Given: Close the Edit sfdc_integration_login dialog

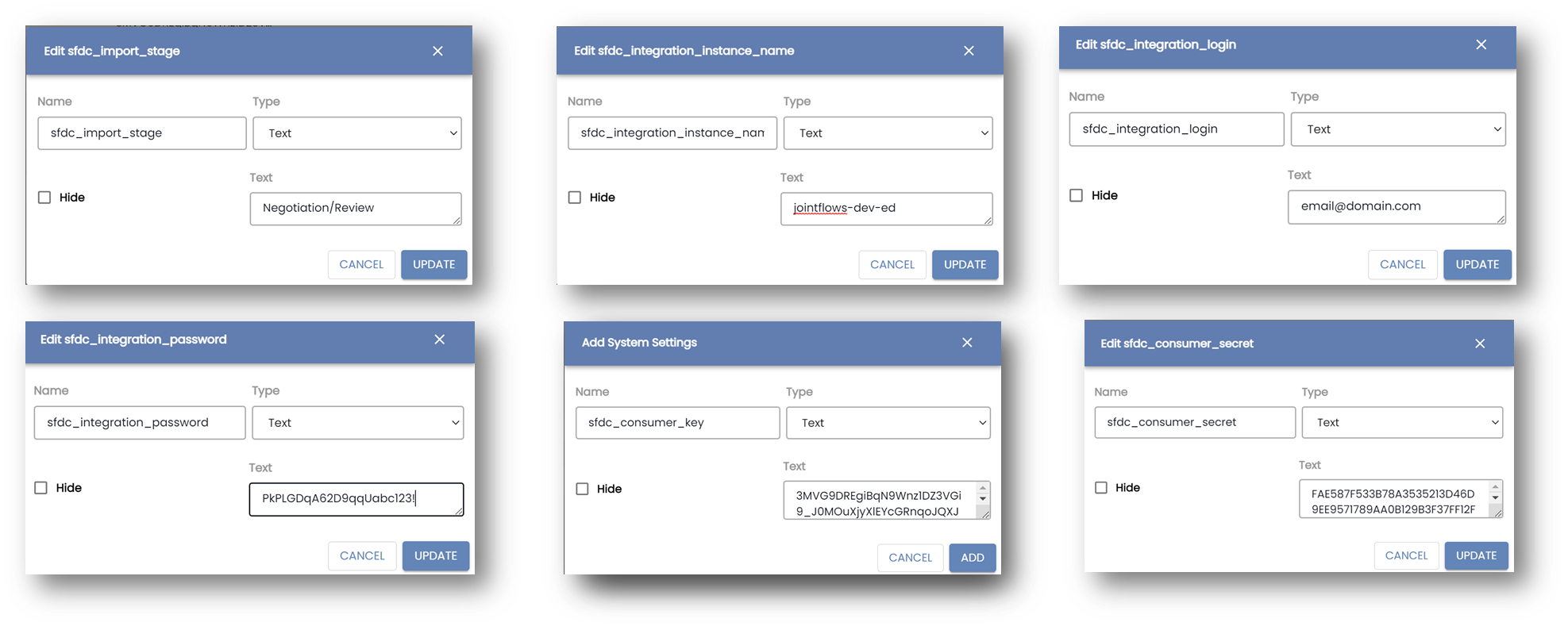Looking at the screenshot, I should pyautogui.click(x=1481, y=44).
